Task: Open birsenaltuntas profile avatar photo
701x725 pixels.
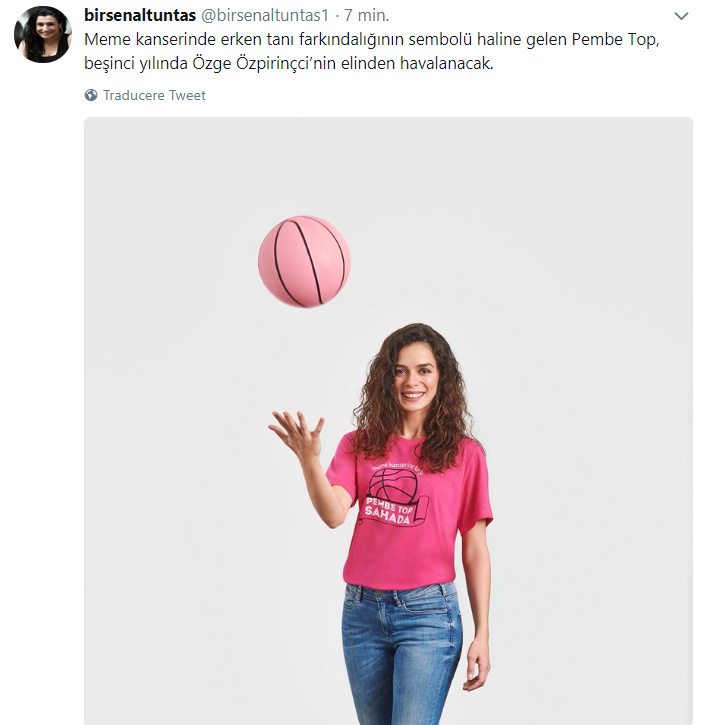Action: click(x=43, y=34)
